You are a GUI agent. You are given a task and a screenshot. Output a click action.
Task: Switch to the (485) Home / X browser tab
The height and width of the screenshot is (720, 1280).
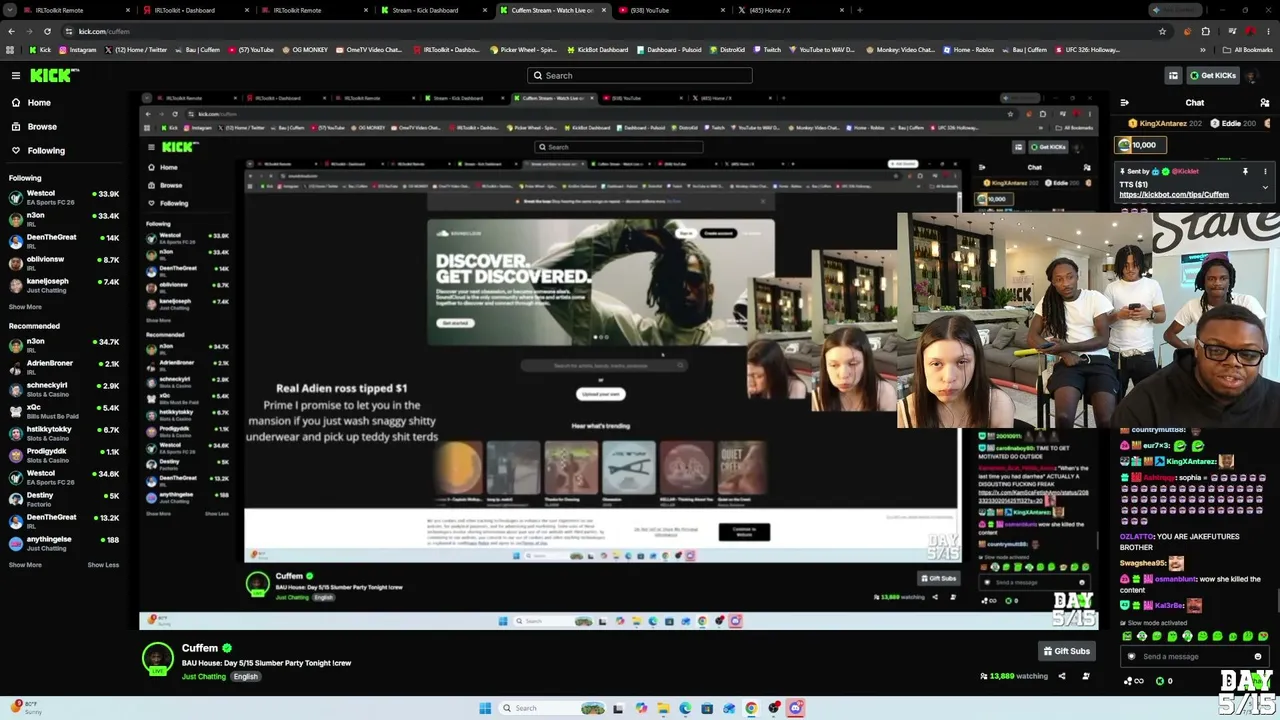click(787, 10)
